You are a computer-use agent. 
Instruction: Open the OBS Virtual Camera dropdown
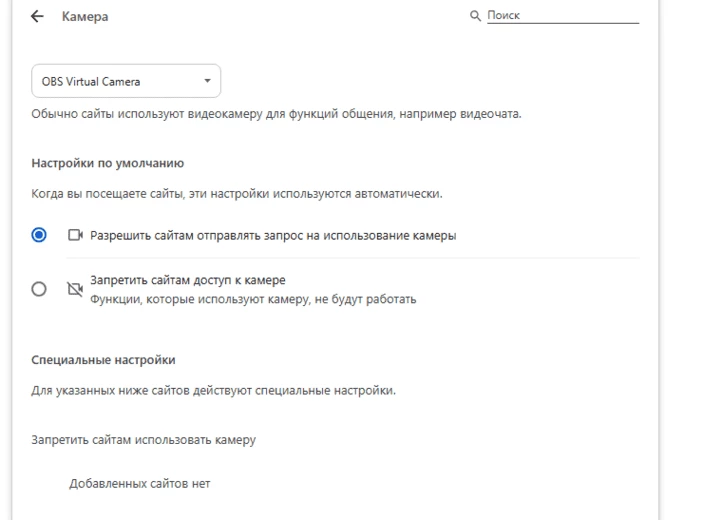[126, 81]
